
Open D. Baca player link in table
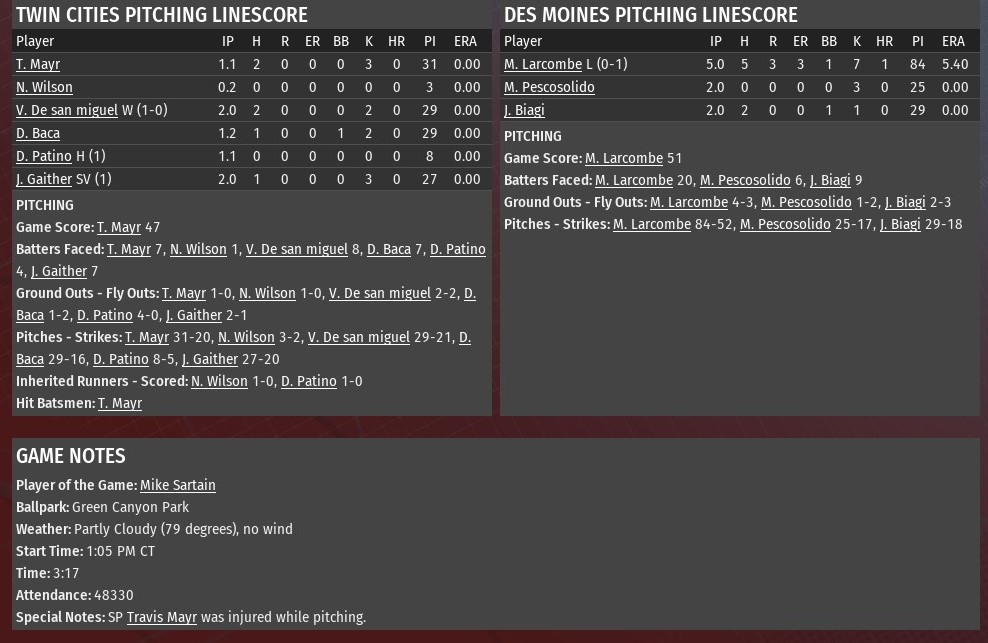(x=38, y=133)
